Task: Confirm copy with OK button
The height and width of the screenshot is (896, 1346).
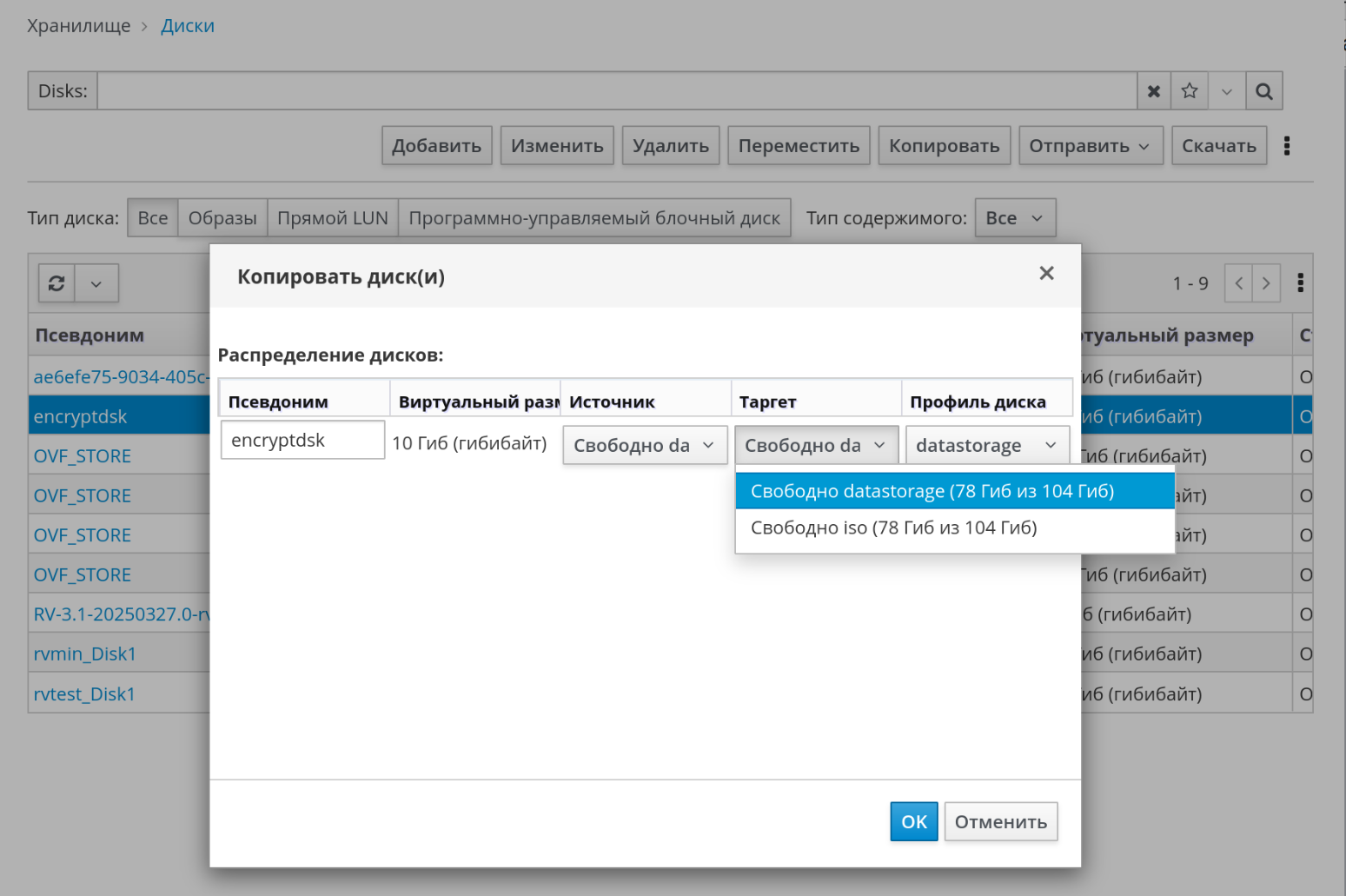Action: click(x=913, y=821)
